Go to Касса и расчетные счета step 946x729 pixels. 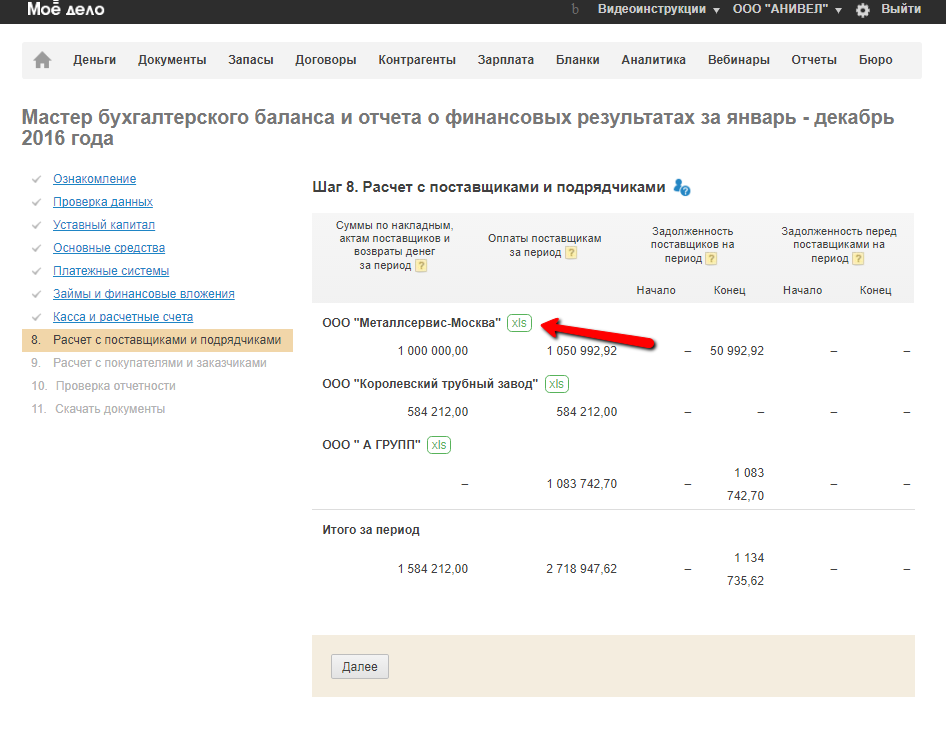click(x=123, y=317)
